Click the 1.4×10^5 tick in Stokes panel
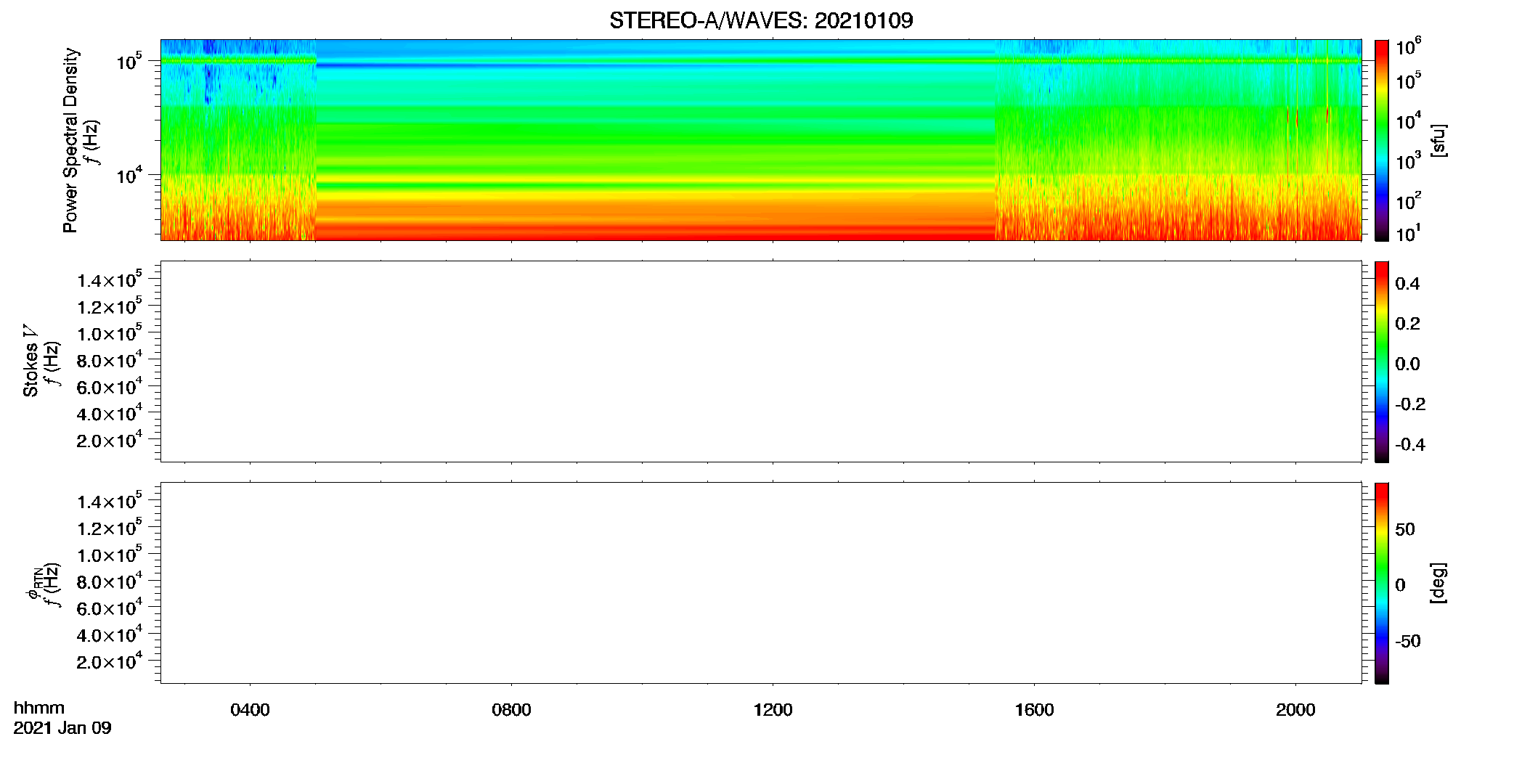Screen dimensions: 1522x784 tap(110, 279)
